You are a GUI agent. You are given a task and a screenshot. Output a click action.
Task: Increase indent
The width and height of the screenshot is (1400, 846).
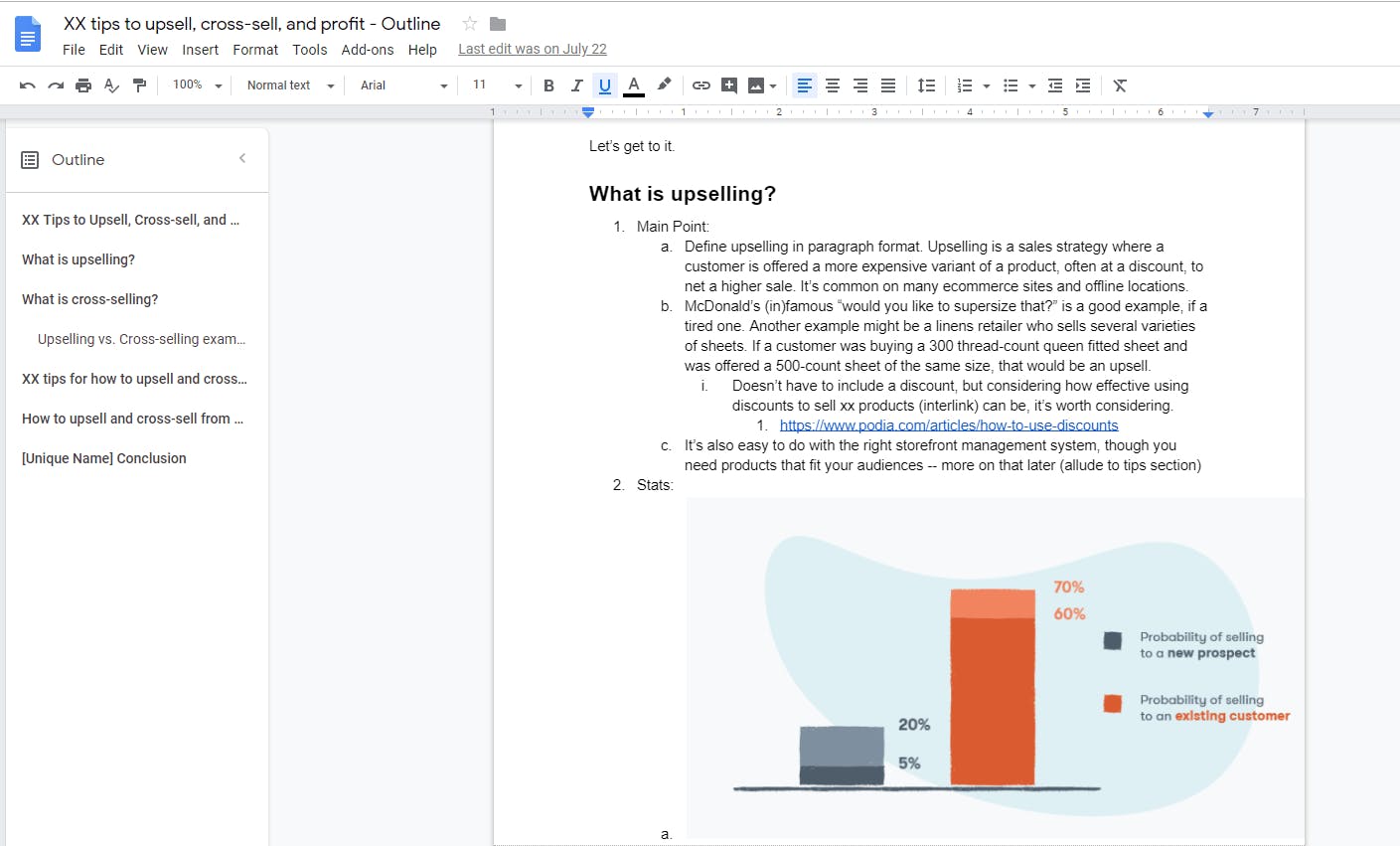point(1083,85)
